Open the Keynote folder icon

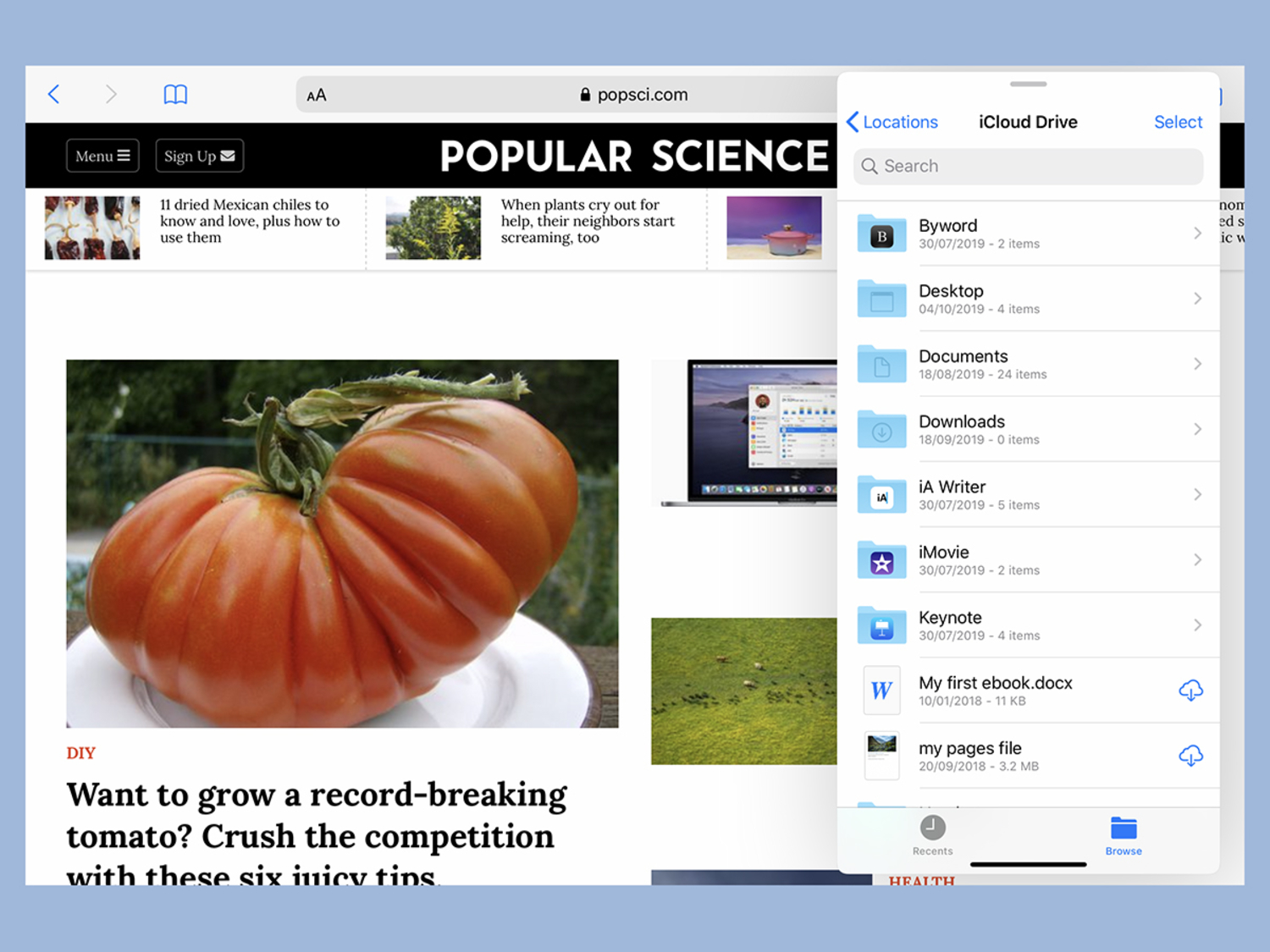click(x=881, y=625)
